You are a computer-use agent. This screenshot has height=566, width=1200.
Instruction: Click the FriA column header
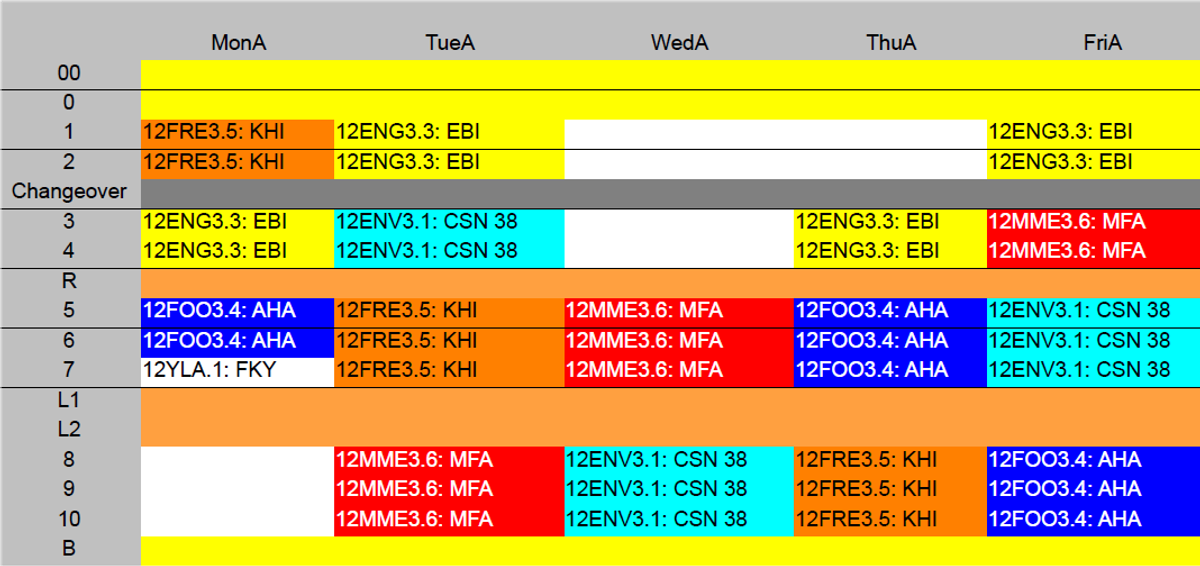[x=1093, y=43]
